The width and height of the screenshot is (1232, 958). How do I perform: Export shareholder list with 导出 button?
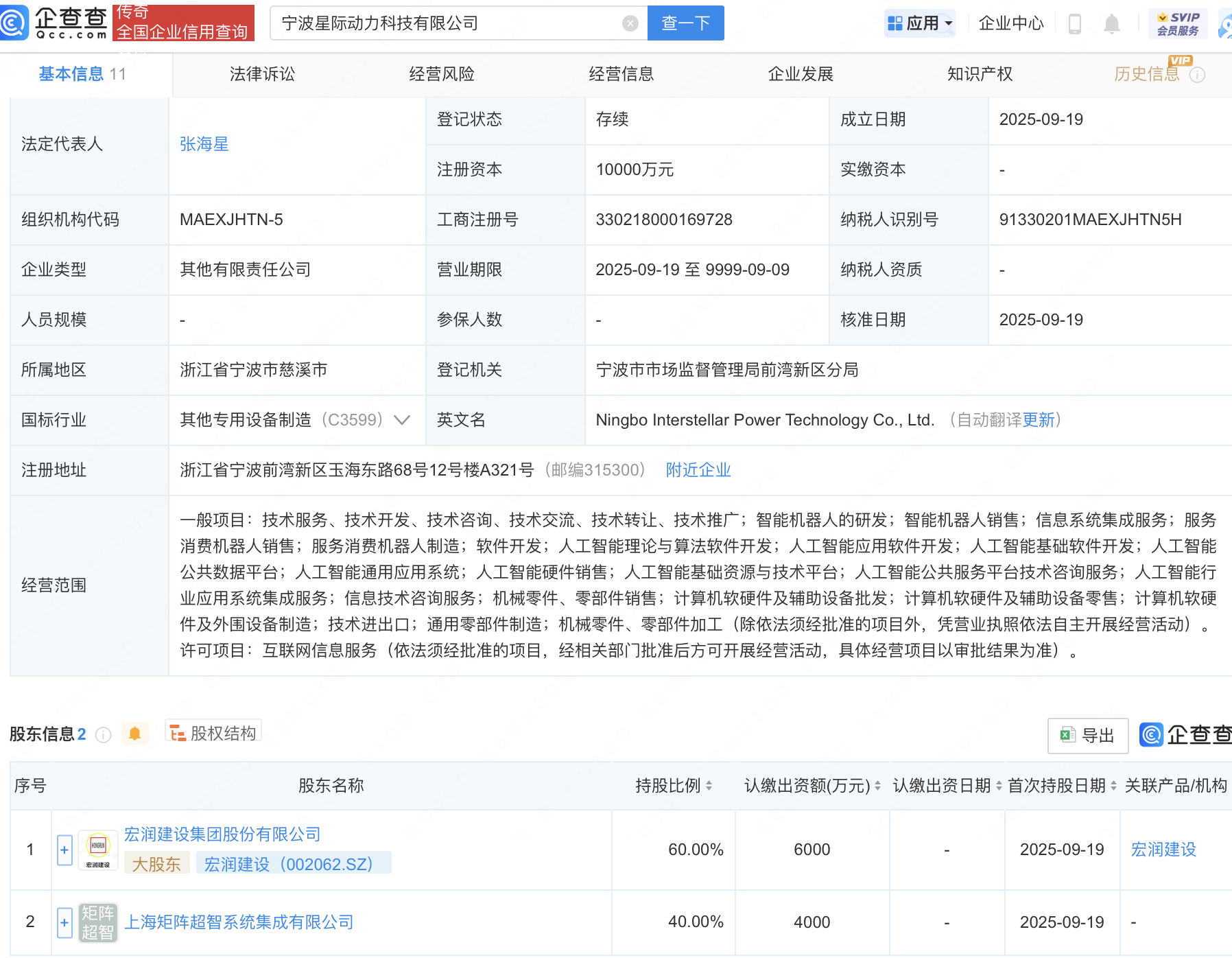(1087, 736)
